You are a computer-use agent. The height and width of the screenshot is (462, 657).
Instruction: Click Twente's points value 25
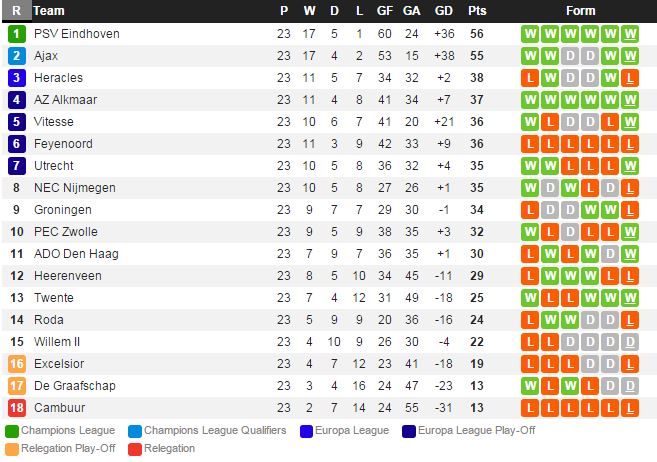click(477, 298)
